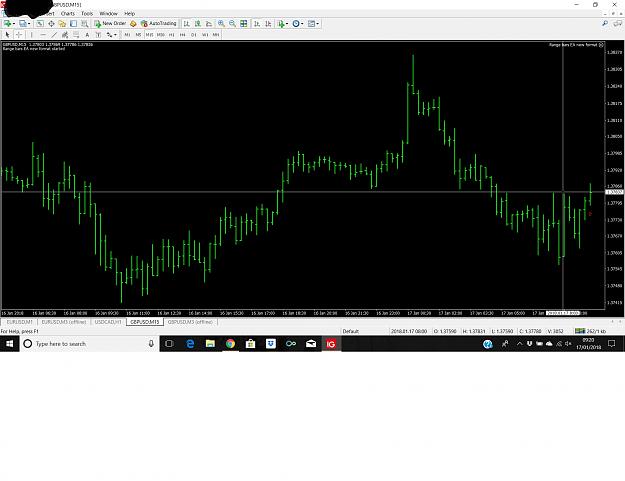Open the Tools menu
Image resolution: width=625 pixels, height=481 pixels.
point(87,14)
